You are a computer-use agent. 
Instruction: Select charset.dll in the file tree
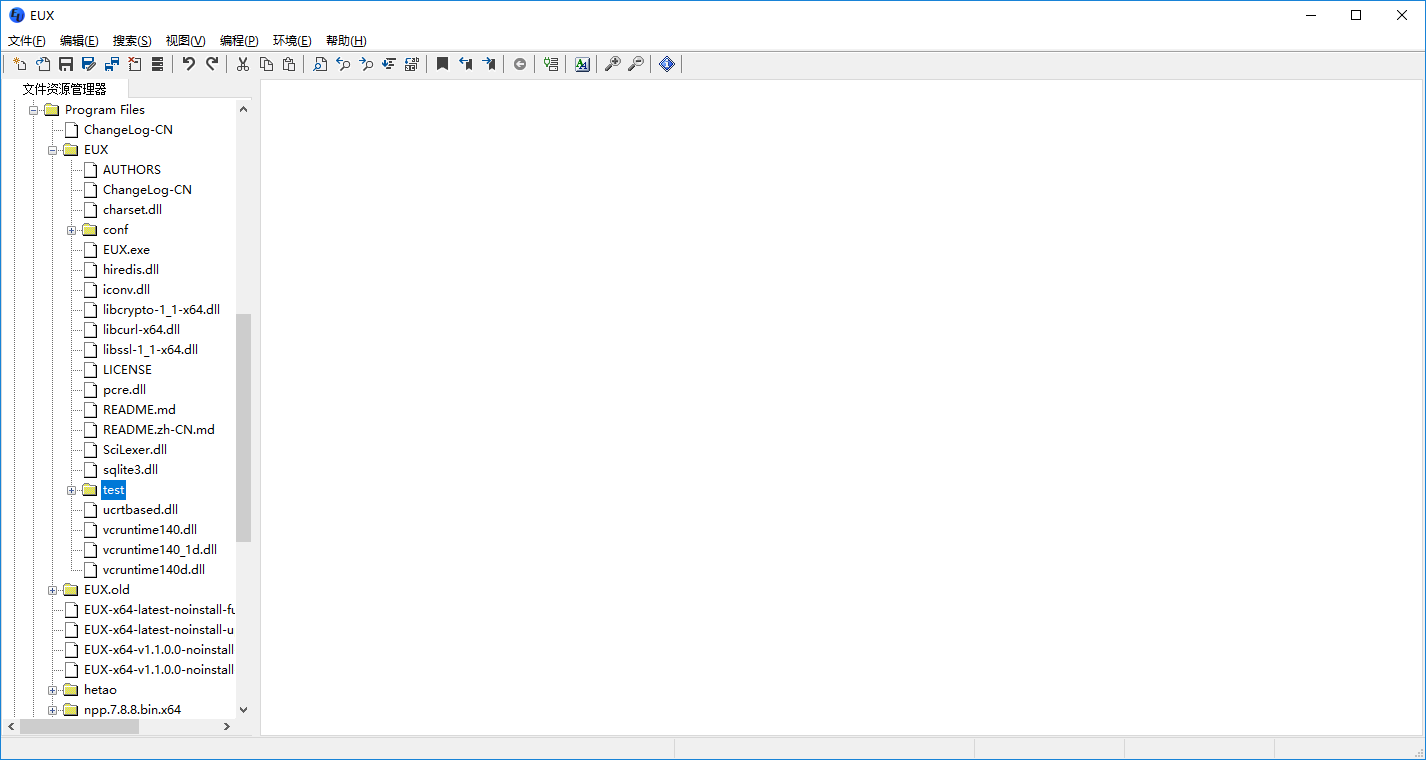(x=132, y=210)
